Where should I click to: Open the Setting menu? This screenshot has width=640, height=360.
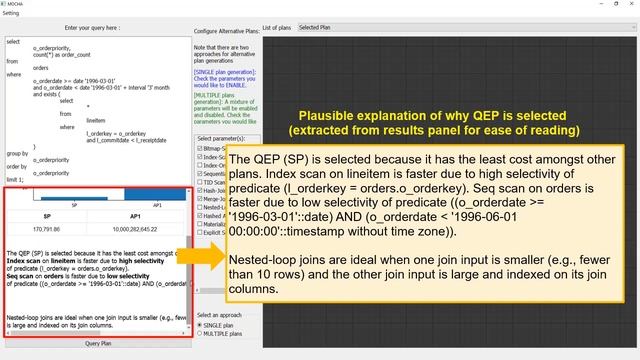(11, 13)
